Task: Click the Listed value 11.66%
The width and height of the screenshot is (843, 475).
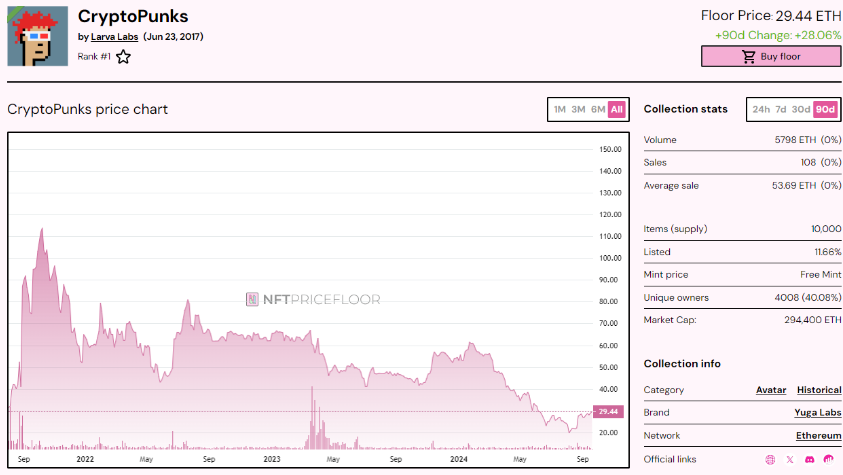Action: coord(827,252)
